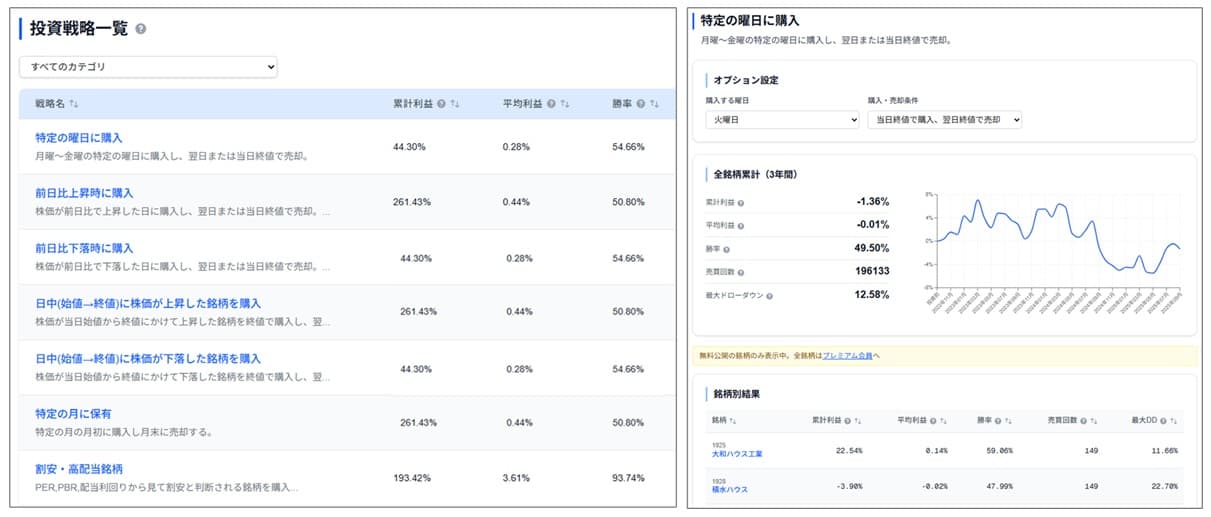1211x517 pixels.
Task: Click help icon next to 累計利益 in strategy list header
Action: click(x=441, y=104)
